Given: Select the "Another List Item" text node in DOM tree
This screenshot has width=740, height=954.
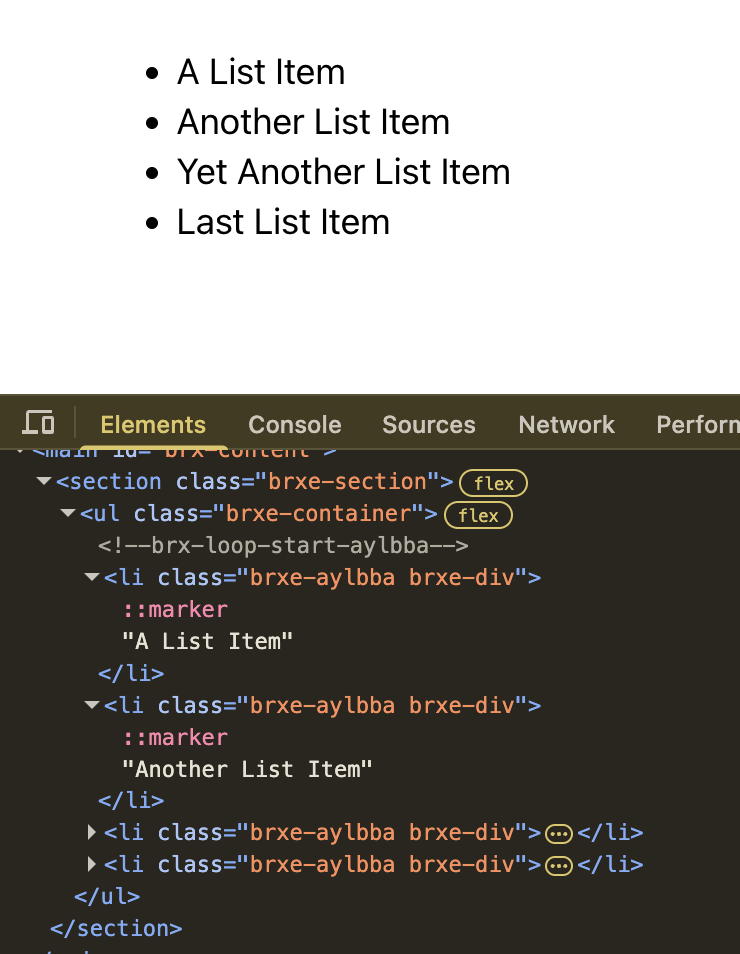Looking at the screenshot, I should 247,769.
